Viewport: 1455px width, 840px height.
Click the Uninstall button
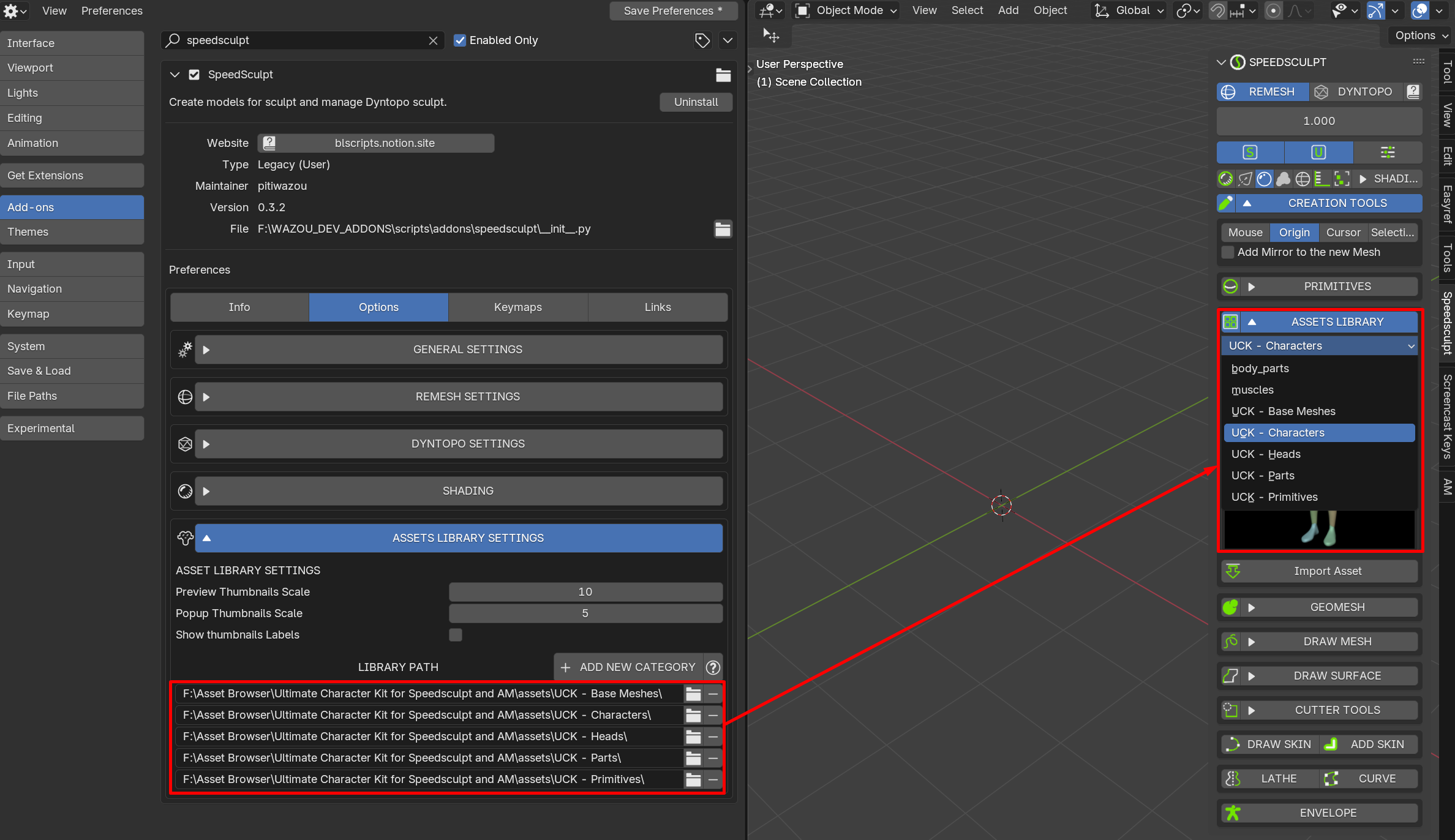696,102
